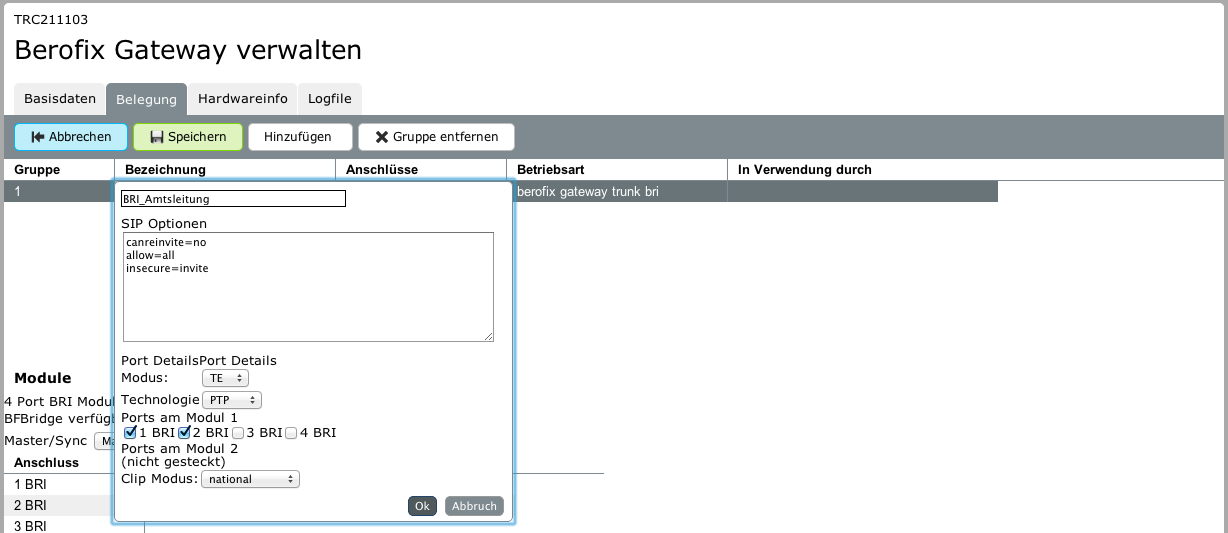Click the Abbrechen button

click(x=71, y=137)
